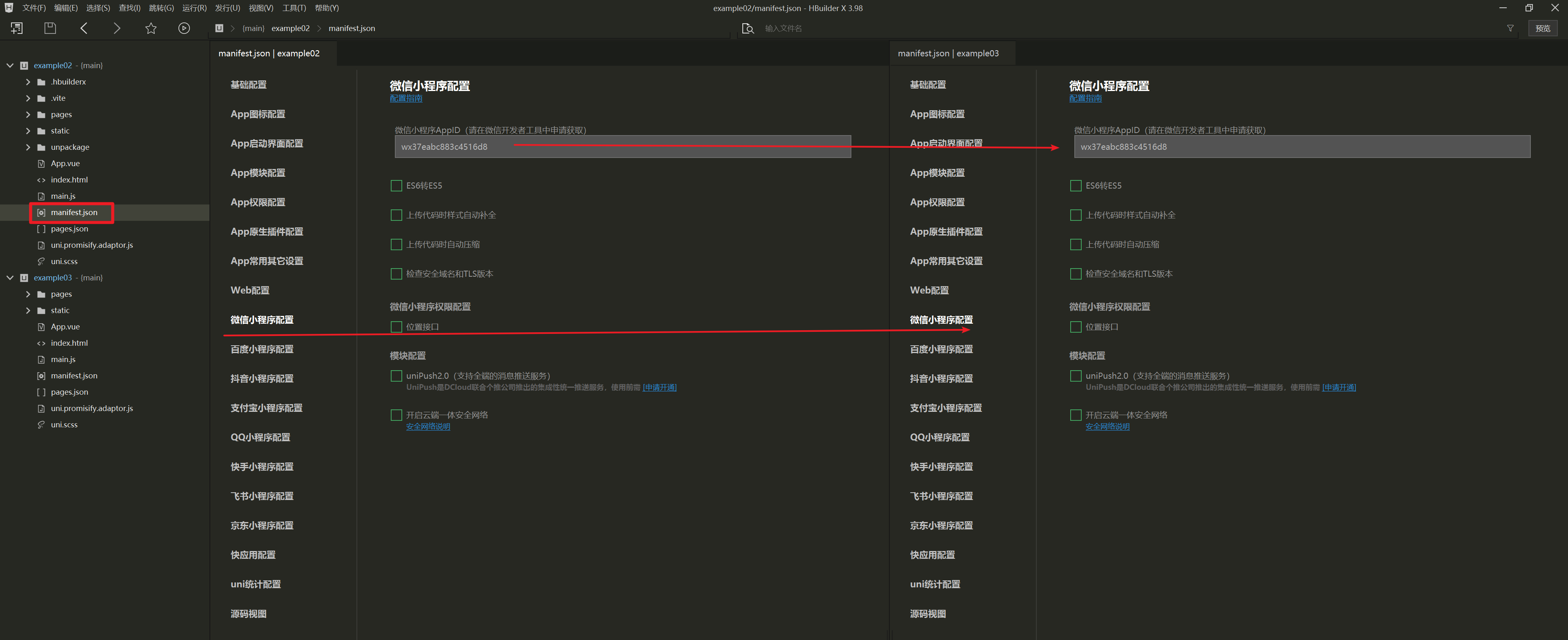This screenshot has height=640, width=1568.
Task: Click the Save icon in the toolbar
Action: 49,27
